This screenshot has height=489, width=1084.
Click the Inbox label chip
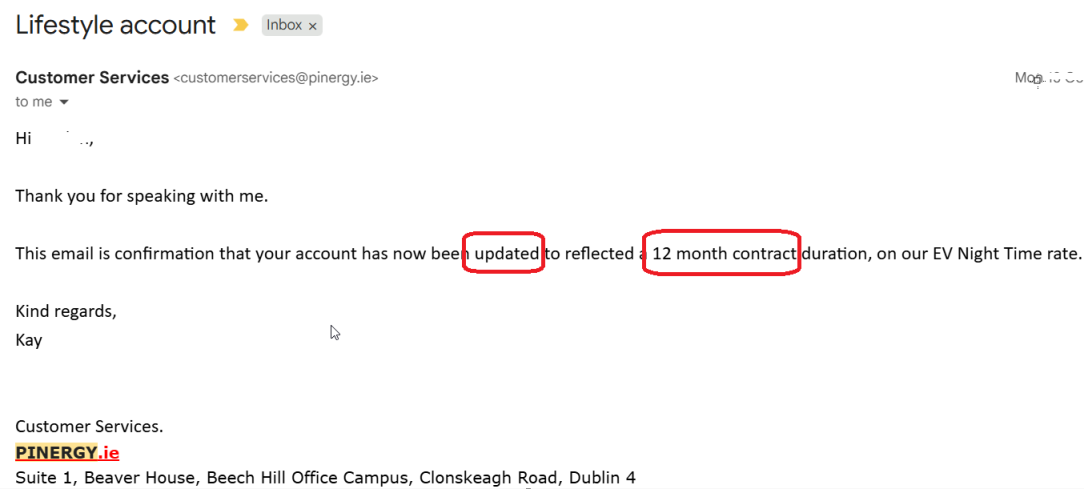284,26
